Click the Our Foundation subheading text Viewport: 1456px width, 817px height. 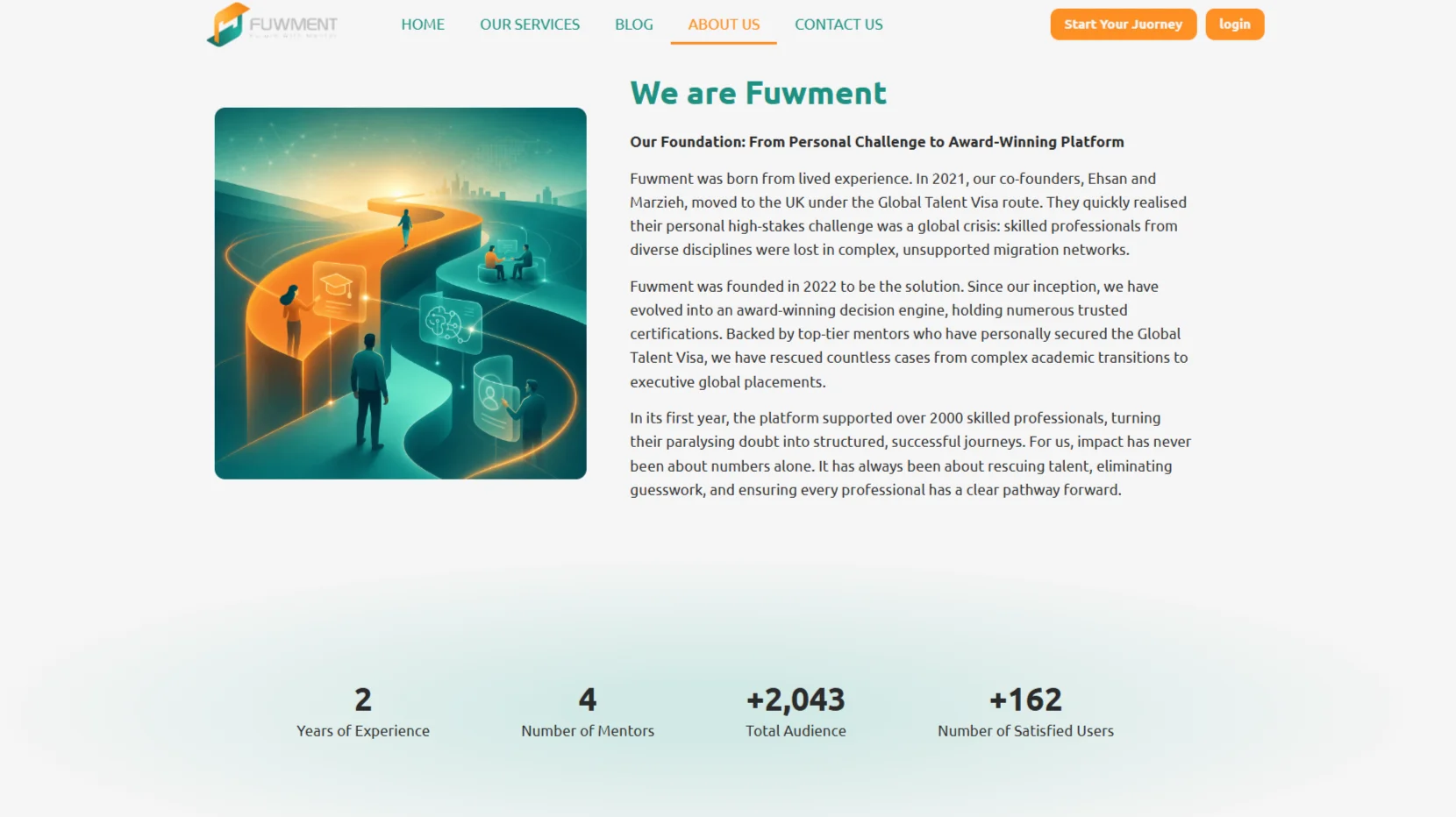coord(877,142)
